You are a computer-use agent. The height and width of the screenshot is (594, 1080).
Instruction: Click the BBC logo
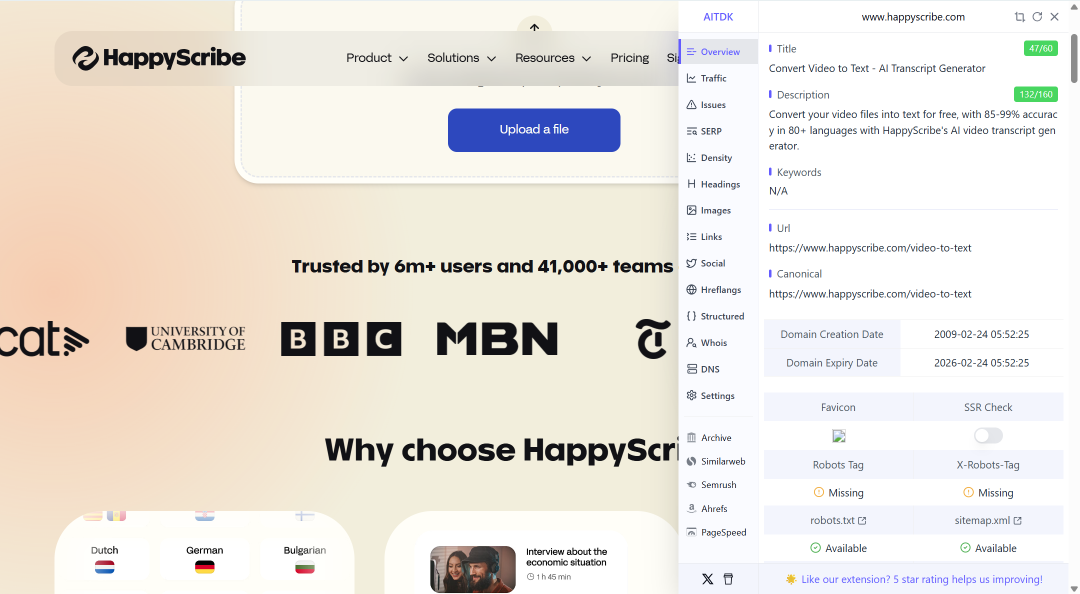click(341, 339)
